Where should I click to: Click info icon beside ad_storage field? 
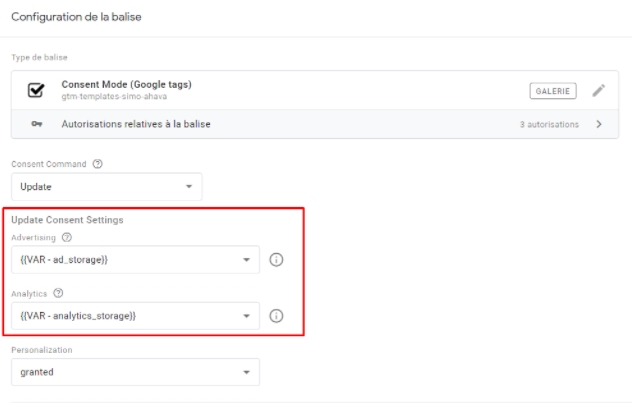[x=276, y=259]
